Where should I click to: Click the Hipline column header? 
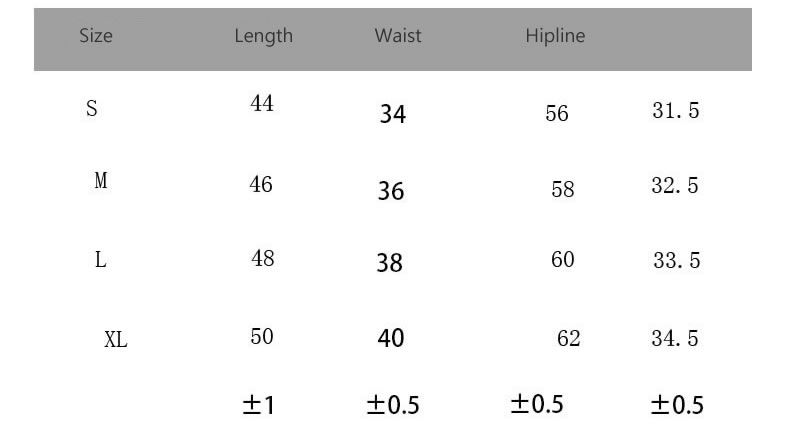point(555,36)
